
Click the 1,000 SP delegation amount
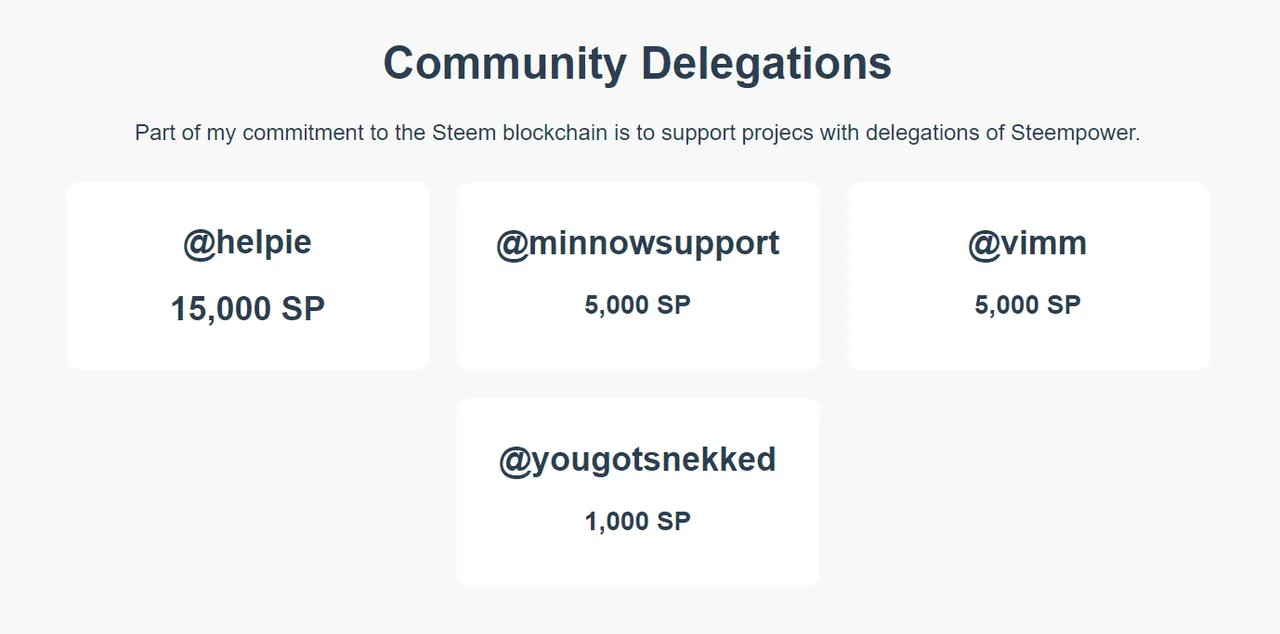pyautogui.click(x=638, y=521)
